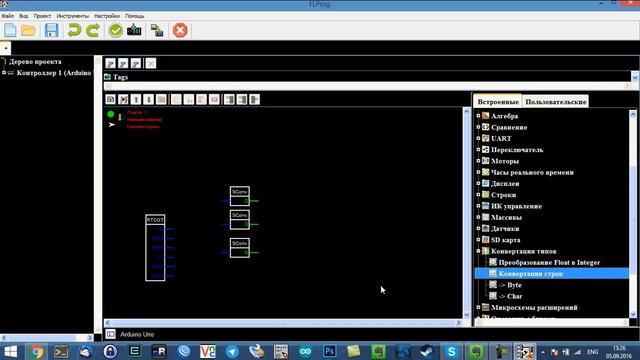Select the RTCGT block on the canvas

[x=155, y=248]
